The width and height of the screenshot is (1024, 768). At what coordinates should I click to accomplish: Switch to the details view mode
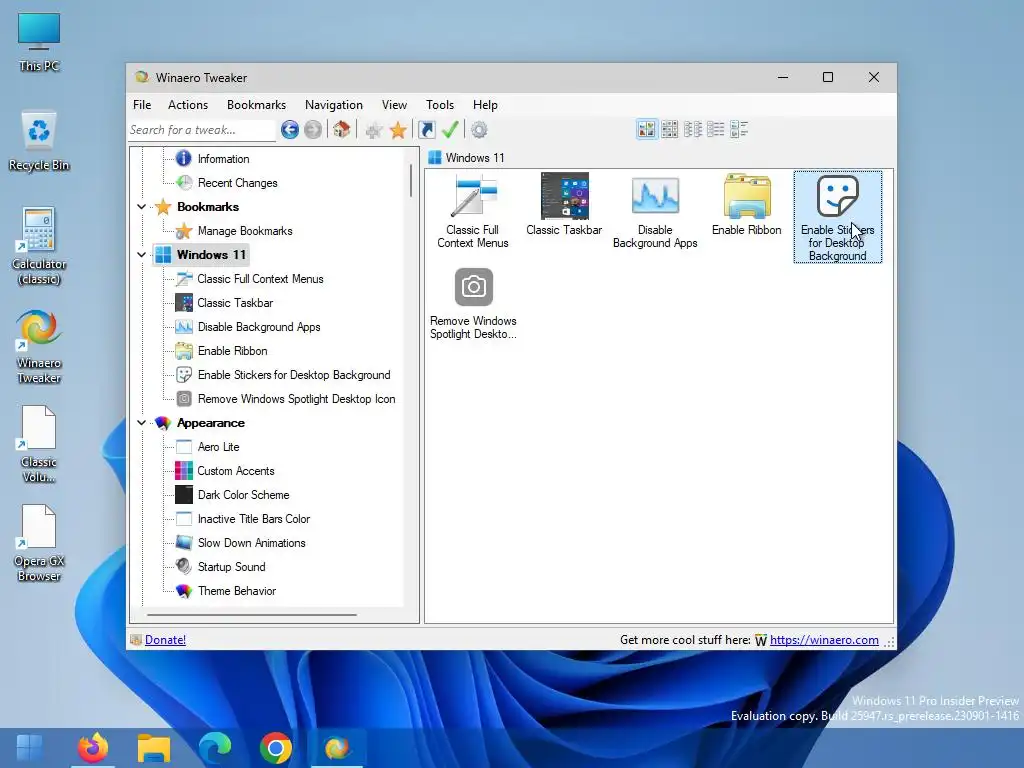pyautogui.click(x=716, y=129)
